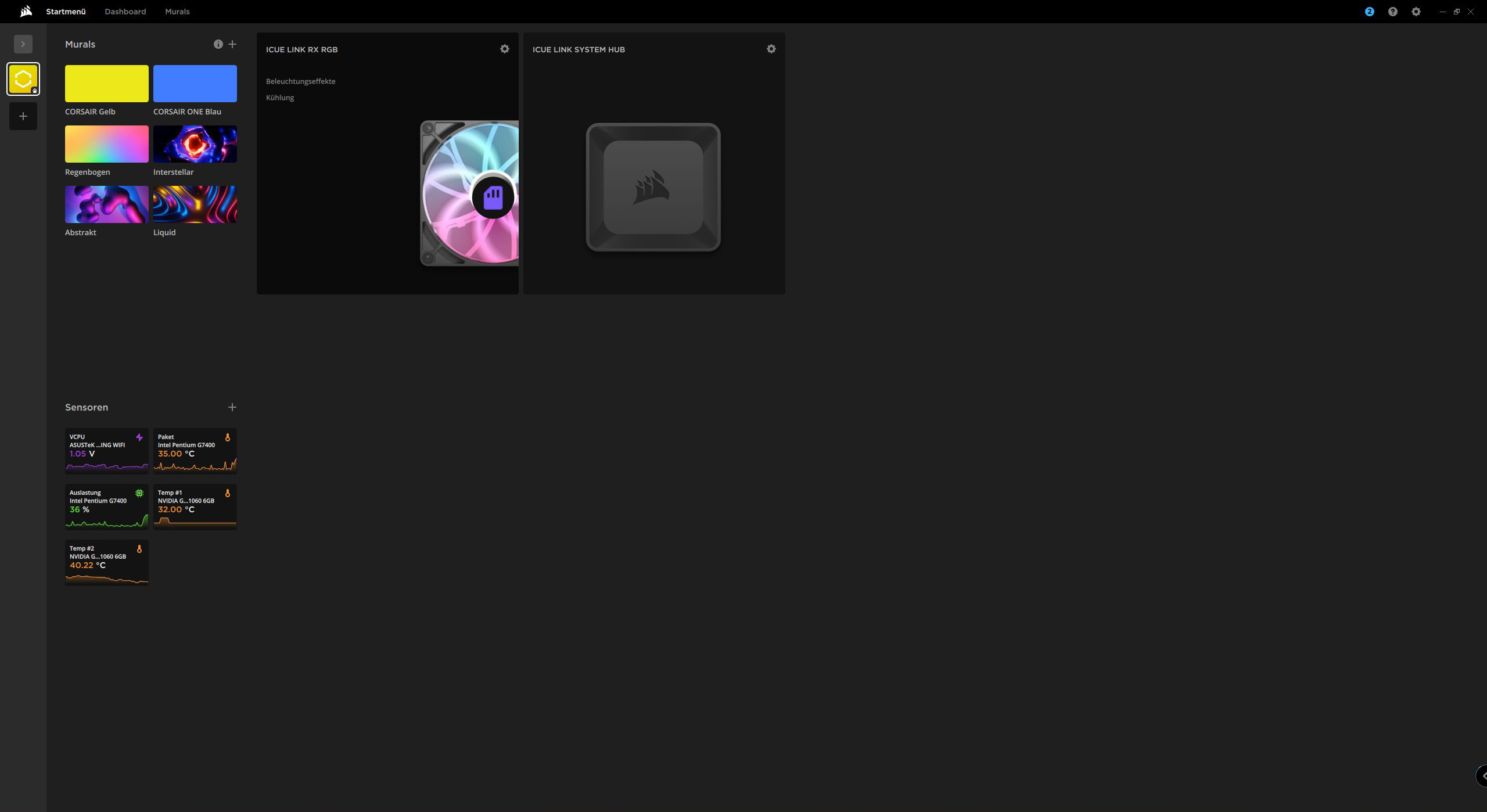
Task: Click the ICUE LINK SYSTEM HUB device image
Action: (653, 187)
